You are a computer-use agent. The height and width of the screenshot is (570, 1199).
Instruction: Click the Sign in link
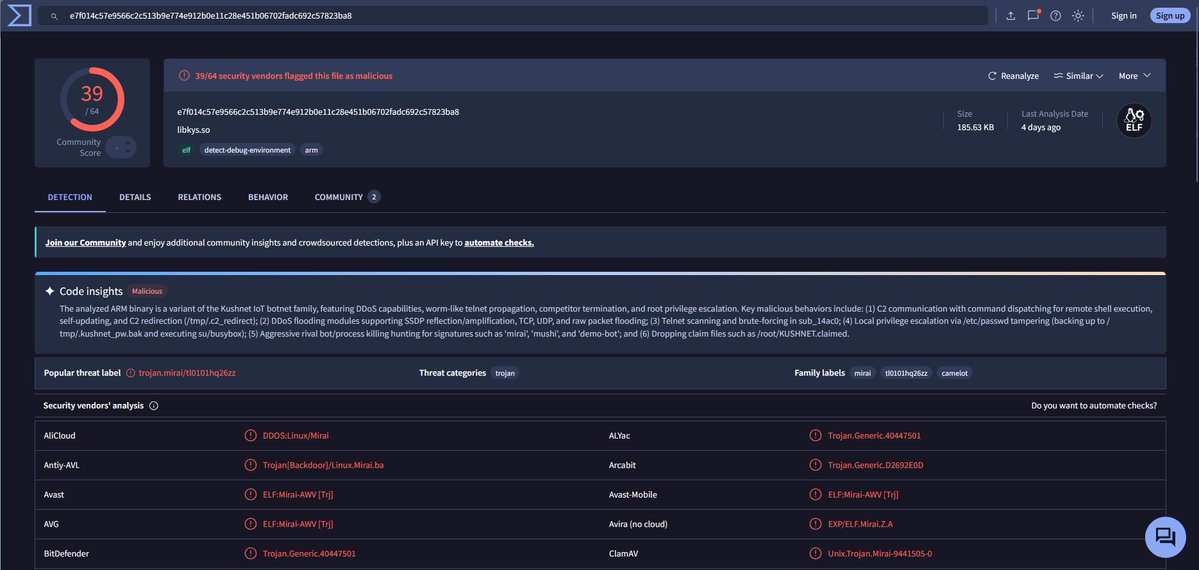tap(1123, 15)
